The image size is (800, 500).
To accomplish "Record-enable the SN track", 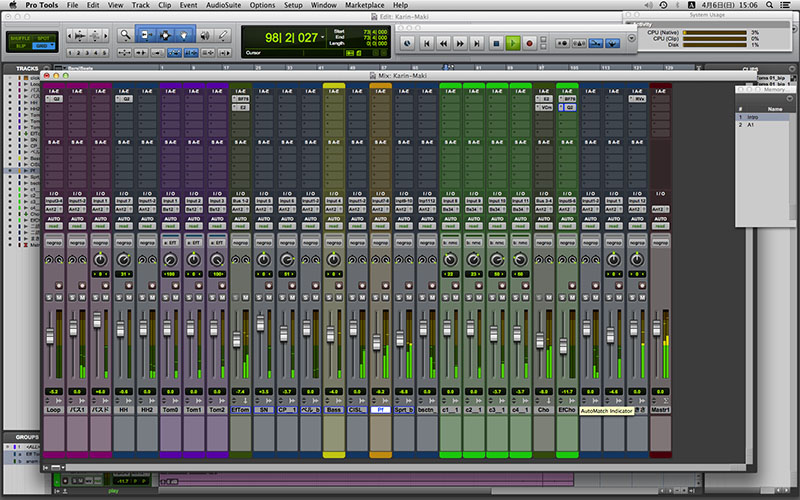I will 269,286.
